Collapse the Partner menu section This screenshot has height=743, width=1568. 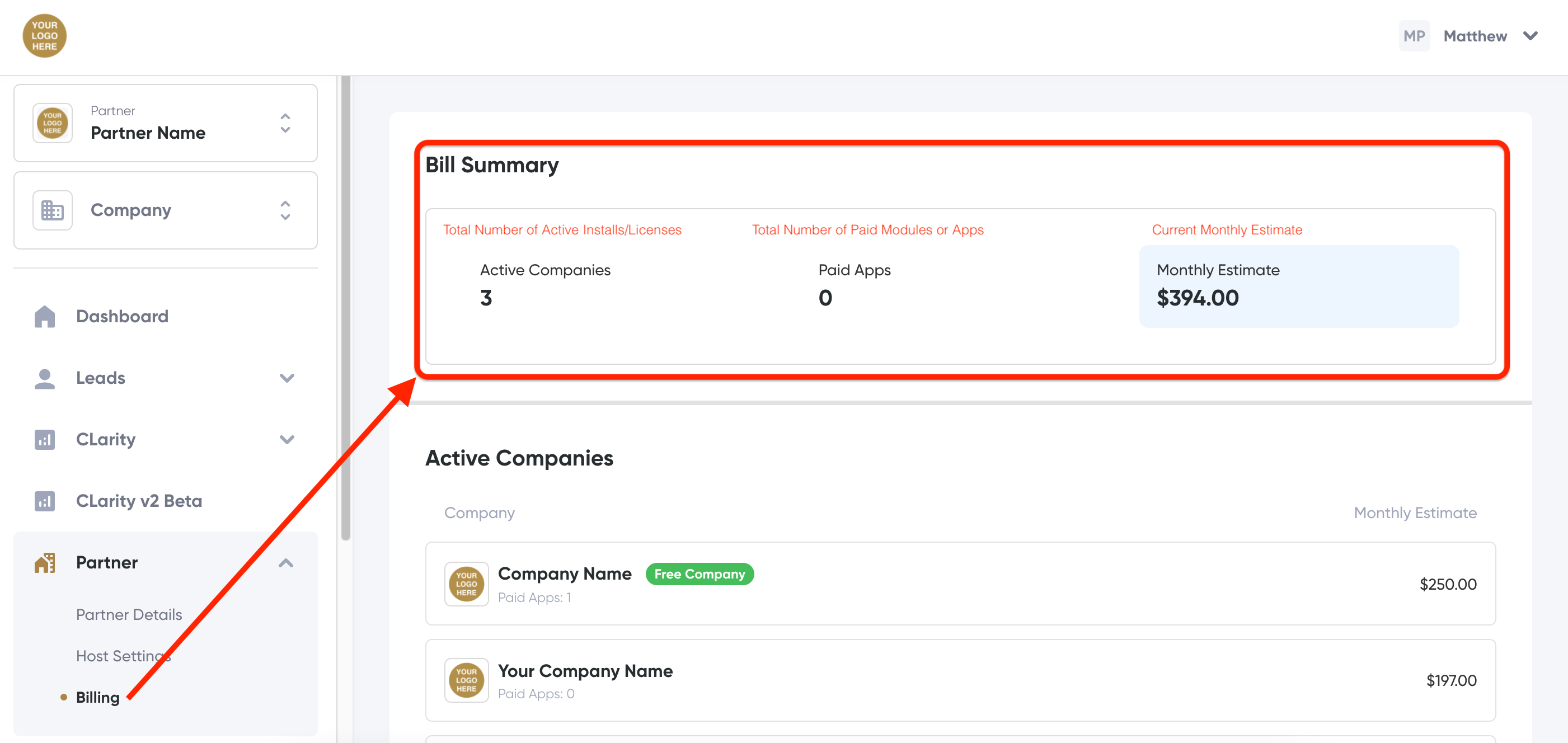tap(286, 562)
